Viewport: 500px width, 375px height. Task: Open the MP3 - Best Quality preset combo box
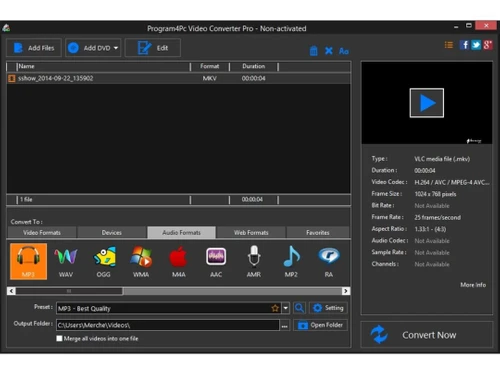tap(173, 308)
